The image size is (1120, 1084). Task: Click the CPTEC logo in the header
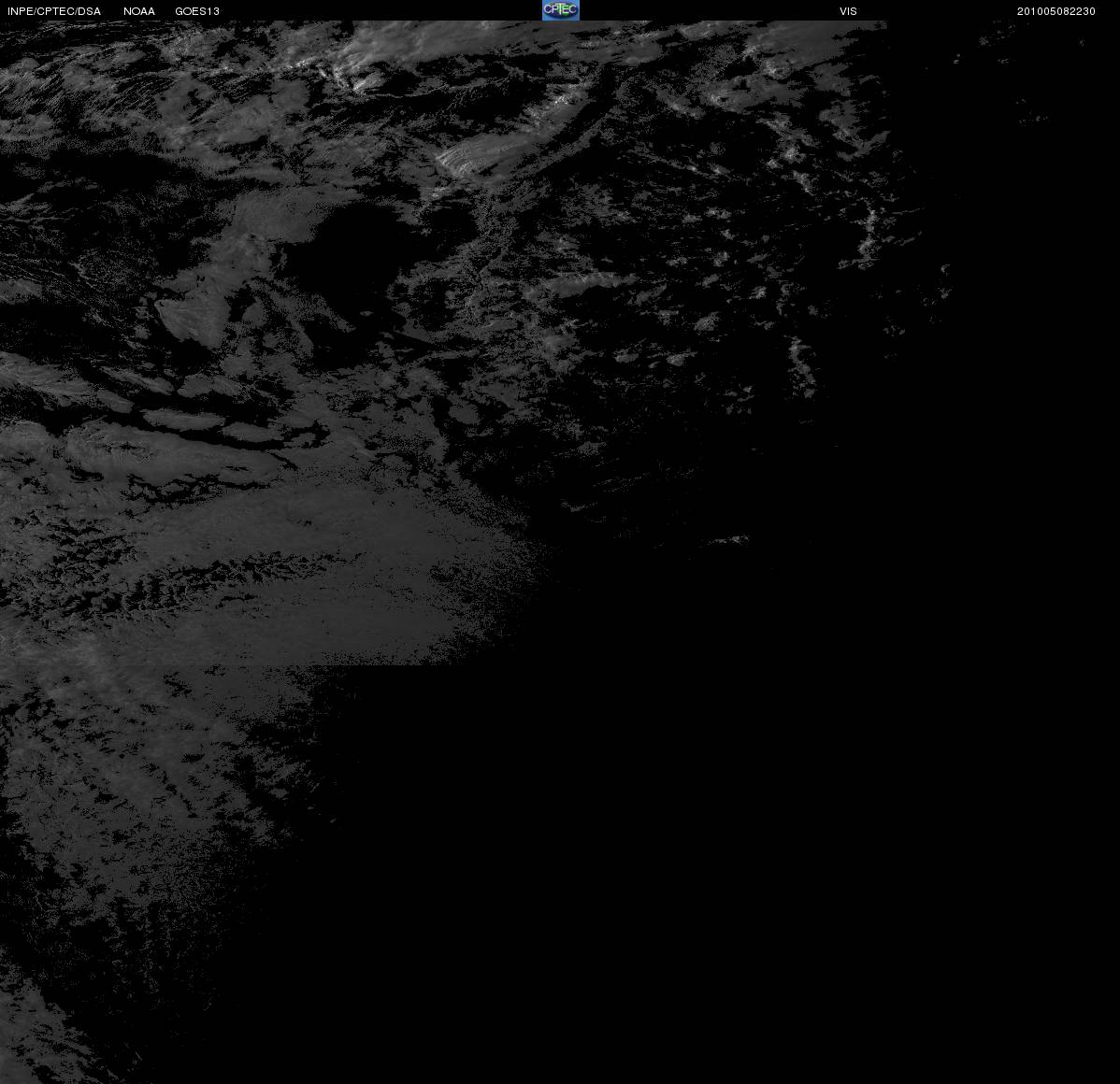[x=561, y=10]
